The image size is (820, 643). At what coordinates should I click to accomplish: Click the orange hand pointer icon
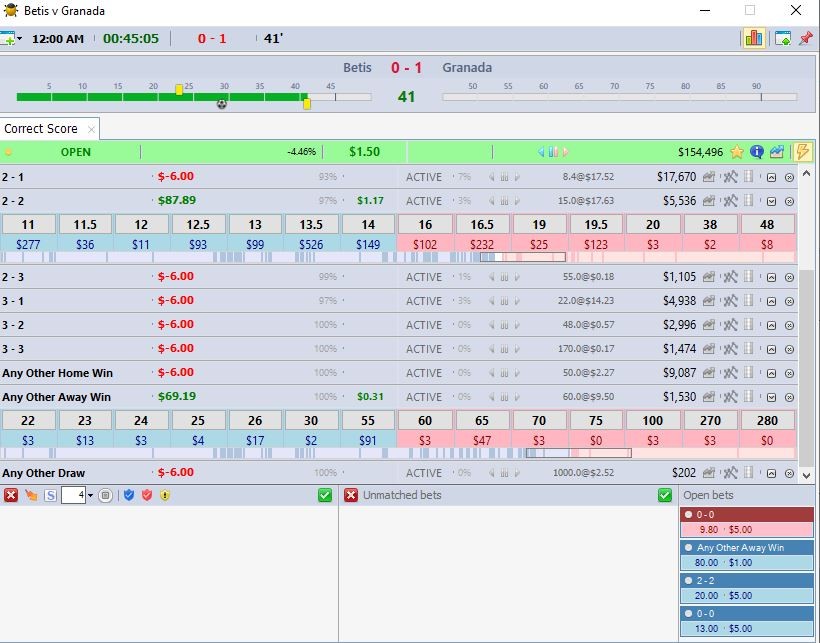coord(31,495)
